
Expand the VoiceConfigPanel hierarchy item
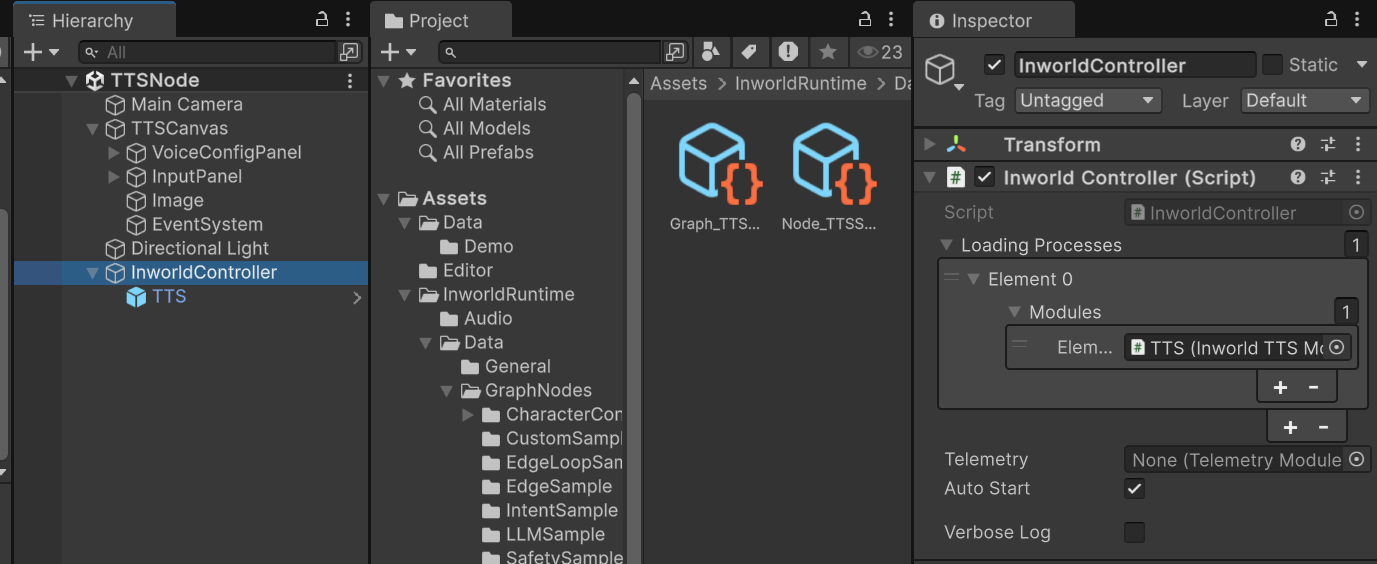pos(114,153)
